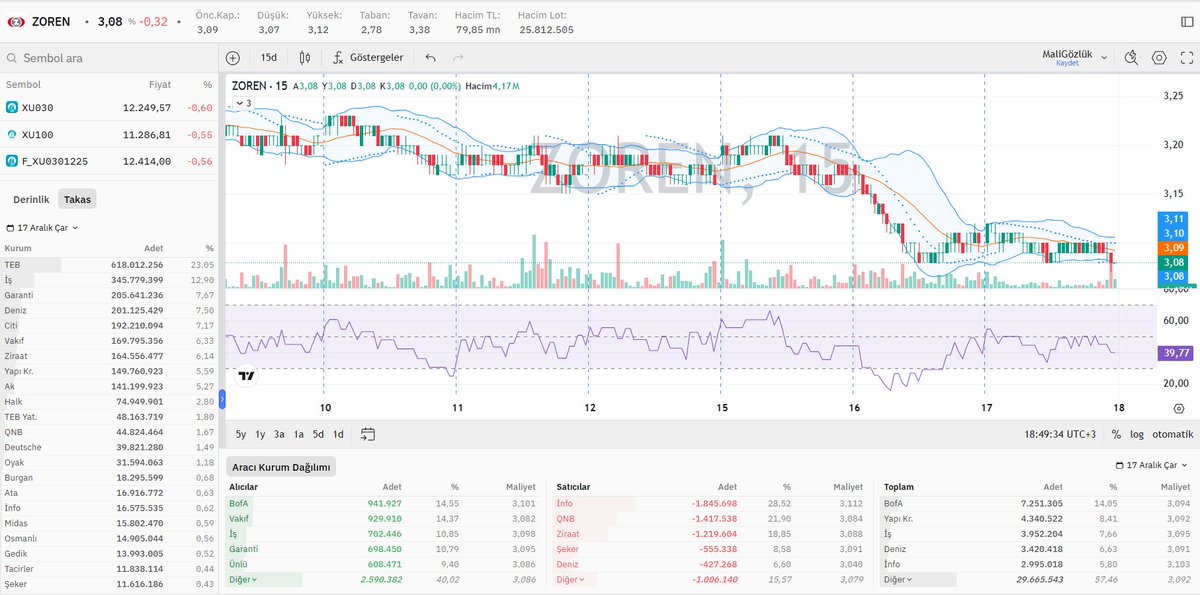Screen dimensions: 1200x595
Task: Sort Takas list by Adet column header
Action: tap(153, 248)
